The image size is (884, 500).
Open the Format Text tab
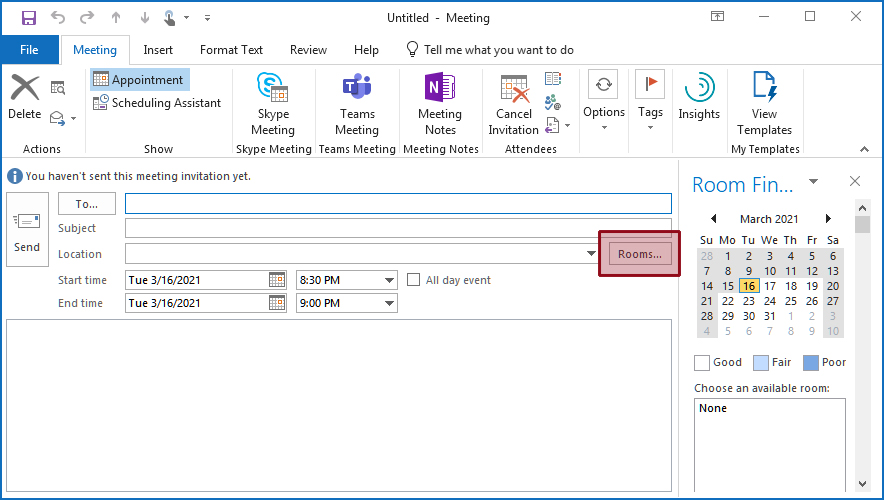[231, 50]
